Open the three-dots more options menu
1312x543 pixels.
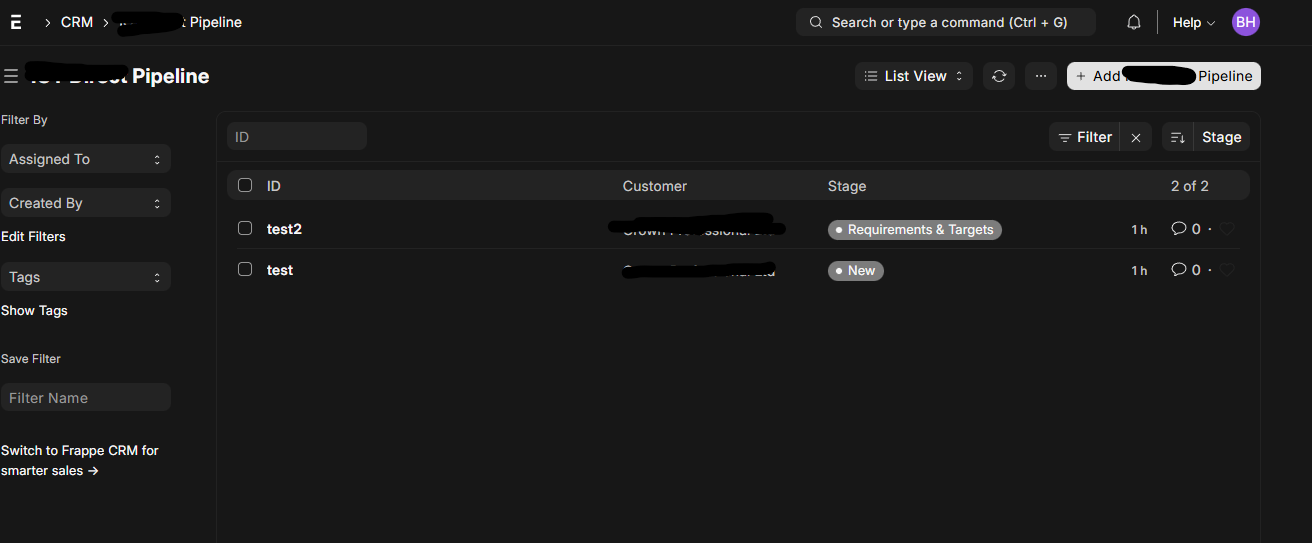pyautogui.click(x=1041, y=76)
